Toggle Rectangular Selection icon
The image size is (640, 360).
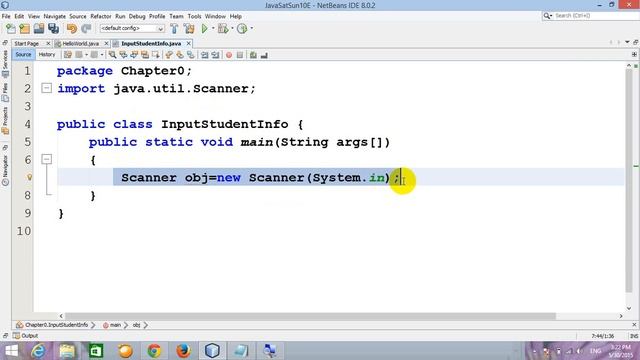coord(156,55)
